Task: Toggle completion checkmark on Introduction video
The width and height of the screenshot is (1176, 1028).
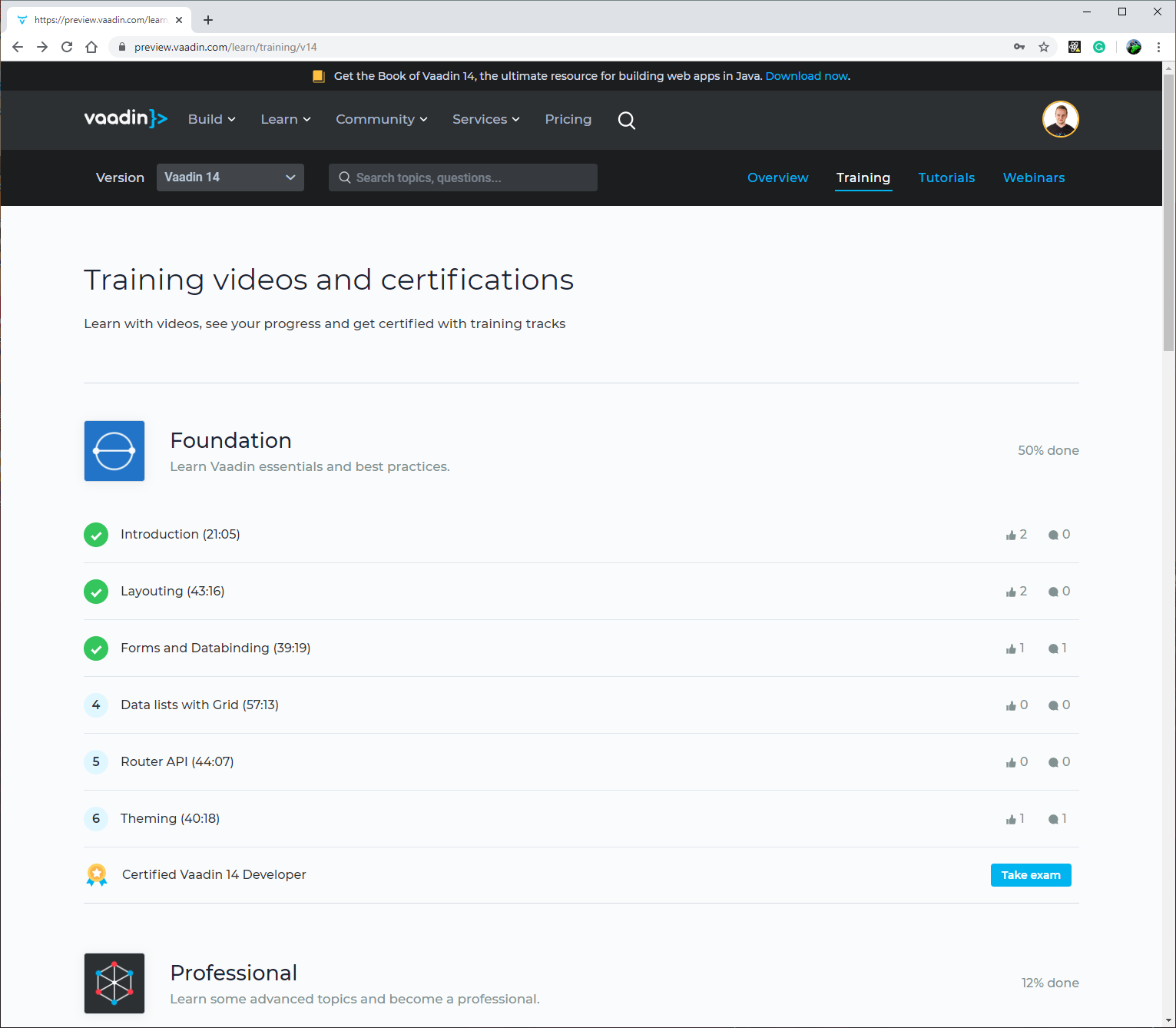Action: pos(96,534)
